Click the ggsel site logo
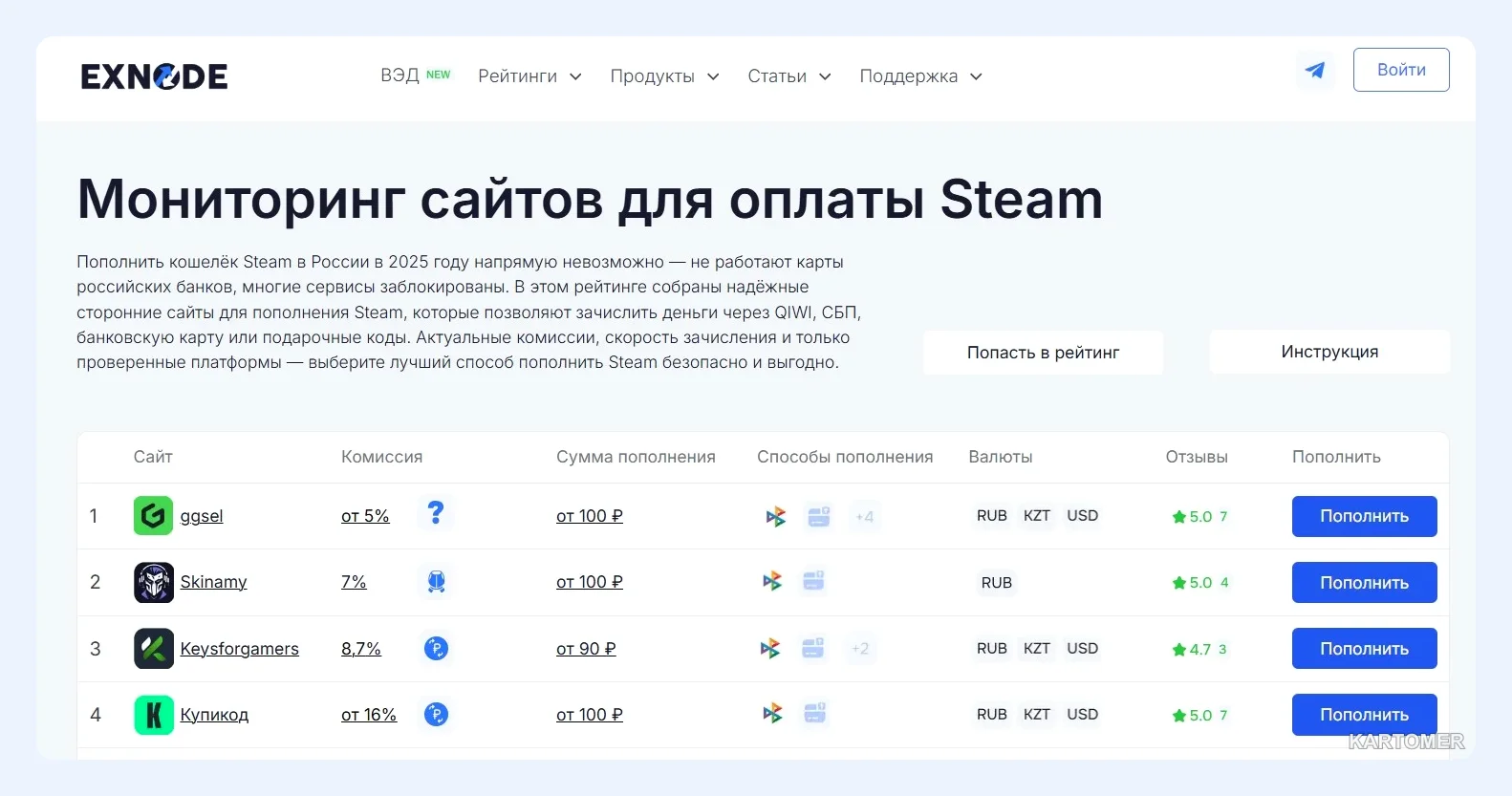 coord(153,516)
